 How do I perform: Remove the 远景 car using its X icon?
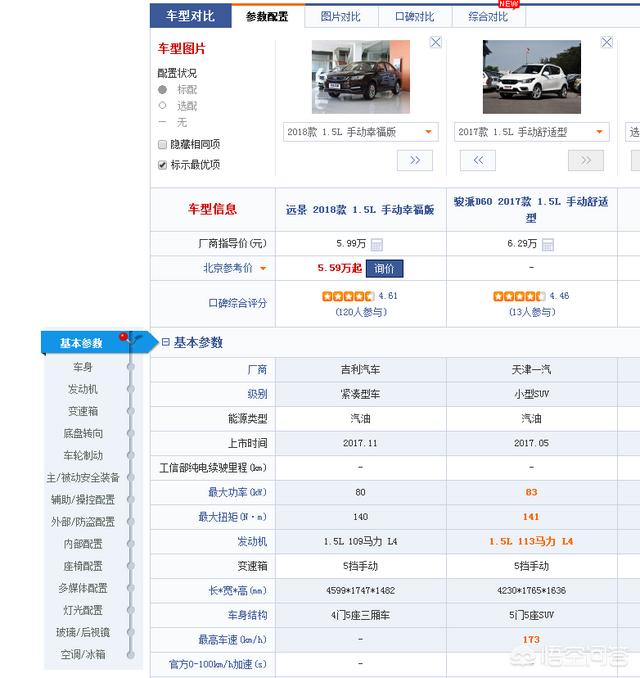(435, 42)
